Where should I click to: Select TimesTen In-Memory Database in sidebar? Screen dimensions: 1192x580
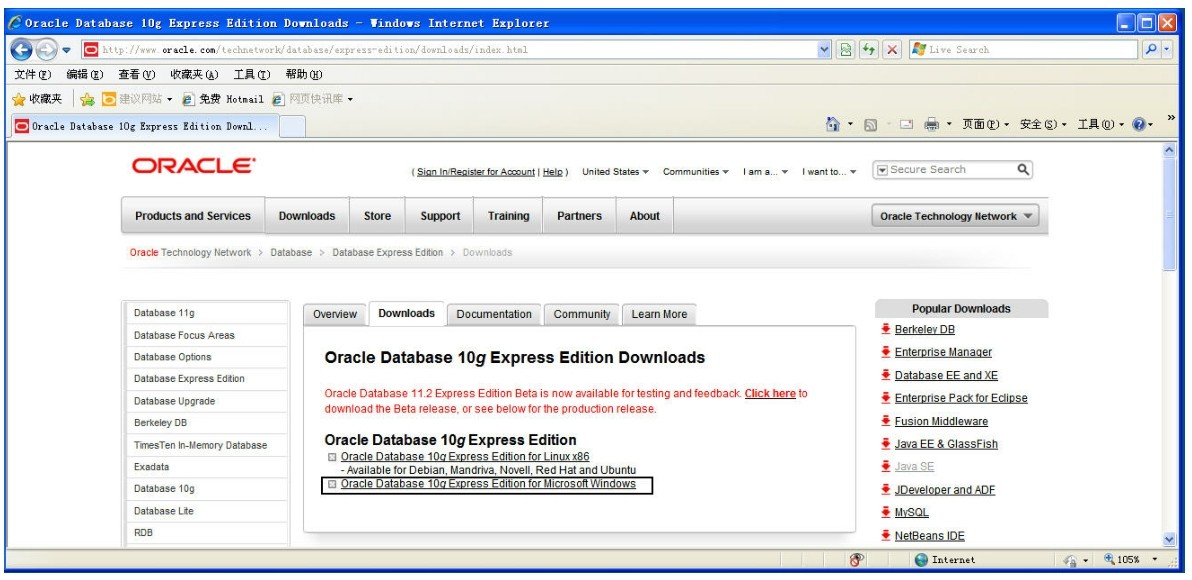click(201, 445)
